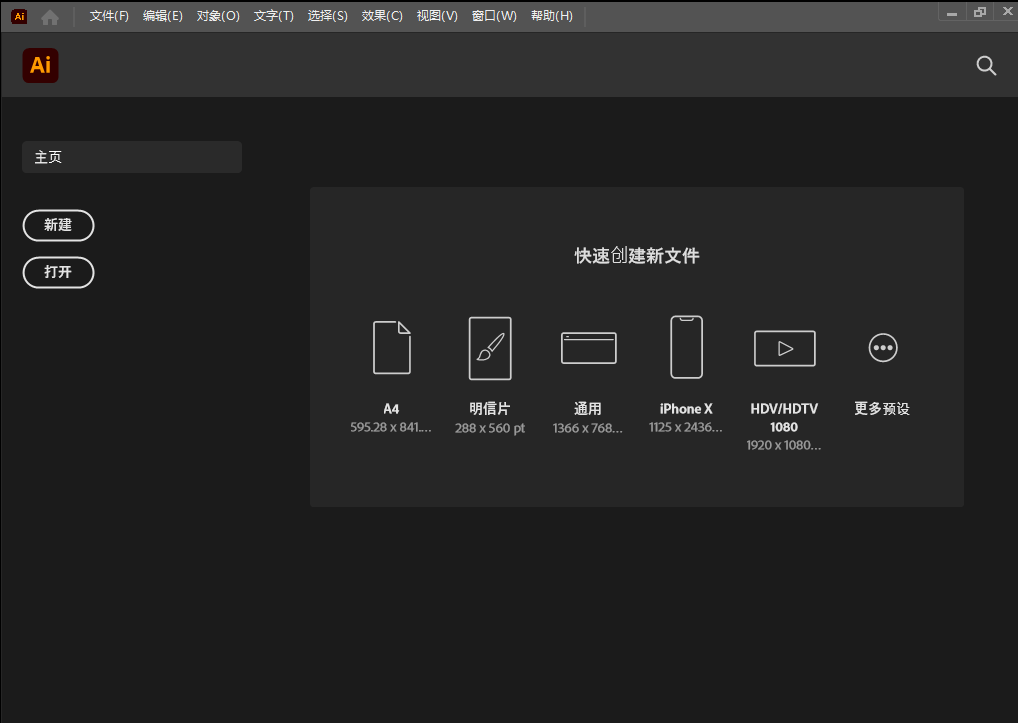The image size is (1018, 723).
Task: Click the 快速创建新文件 panel heading
Action: point(636,256)
